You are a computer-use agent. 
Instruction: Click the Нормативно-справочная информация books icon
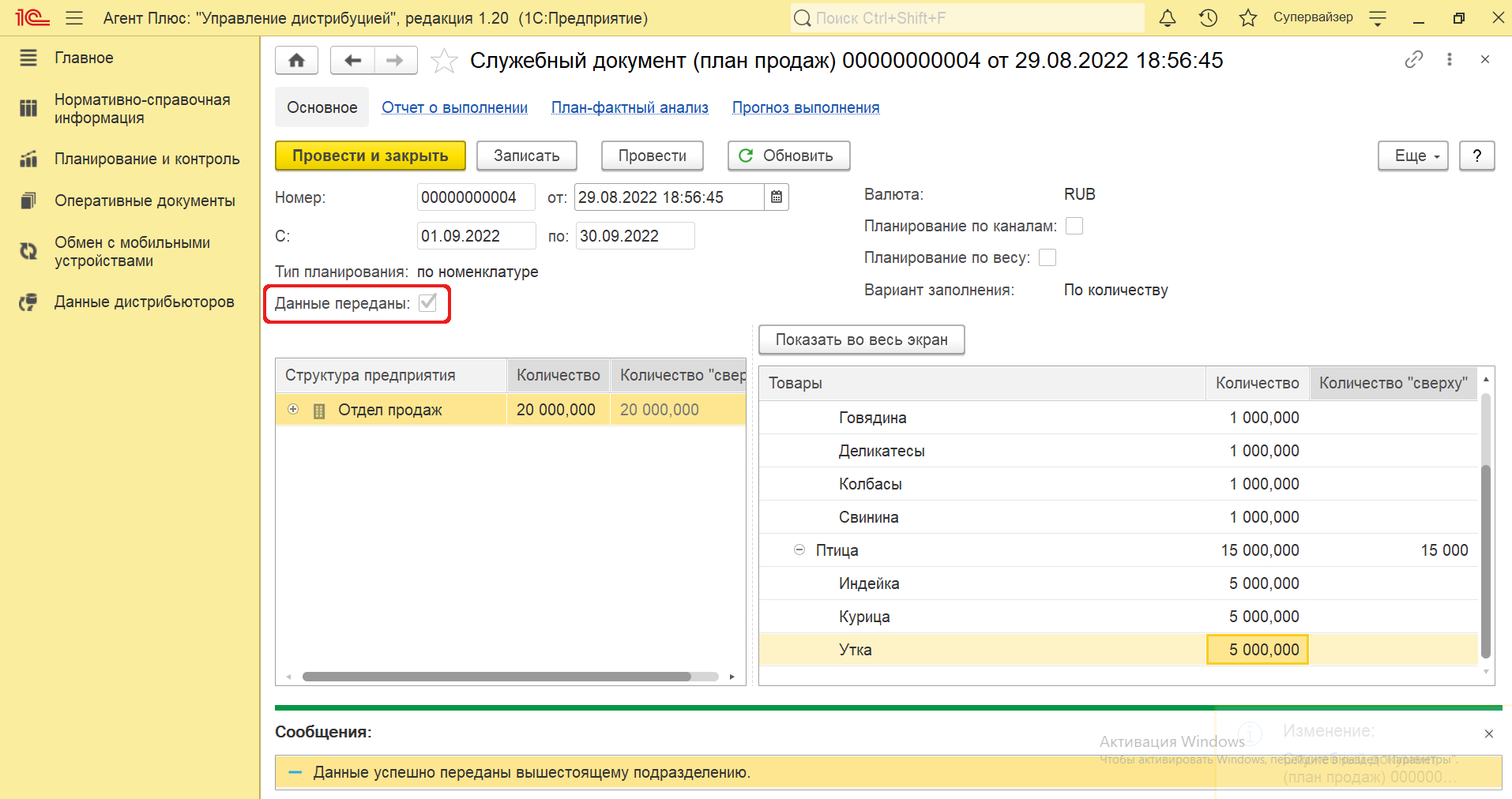(28, 108)
